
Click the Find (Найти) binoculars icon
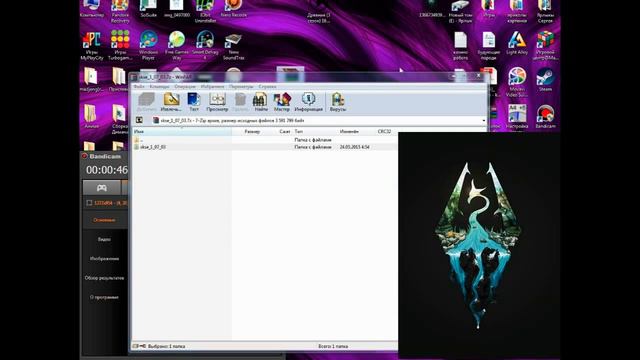[x=260, y=102]
